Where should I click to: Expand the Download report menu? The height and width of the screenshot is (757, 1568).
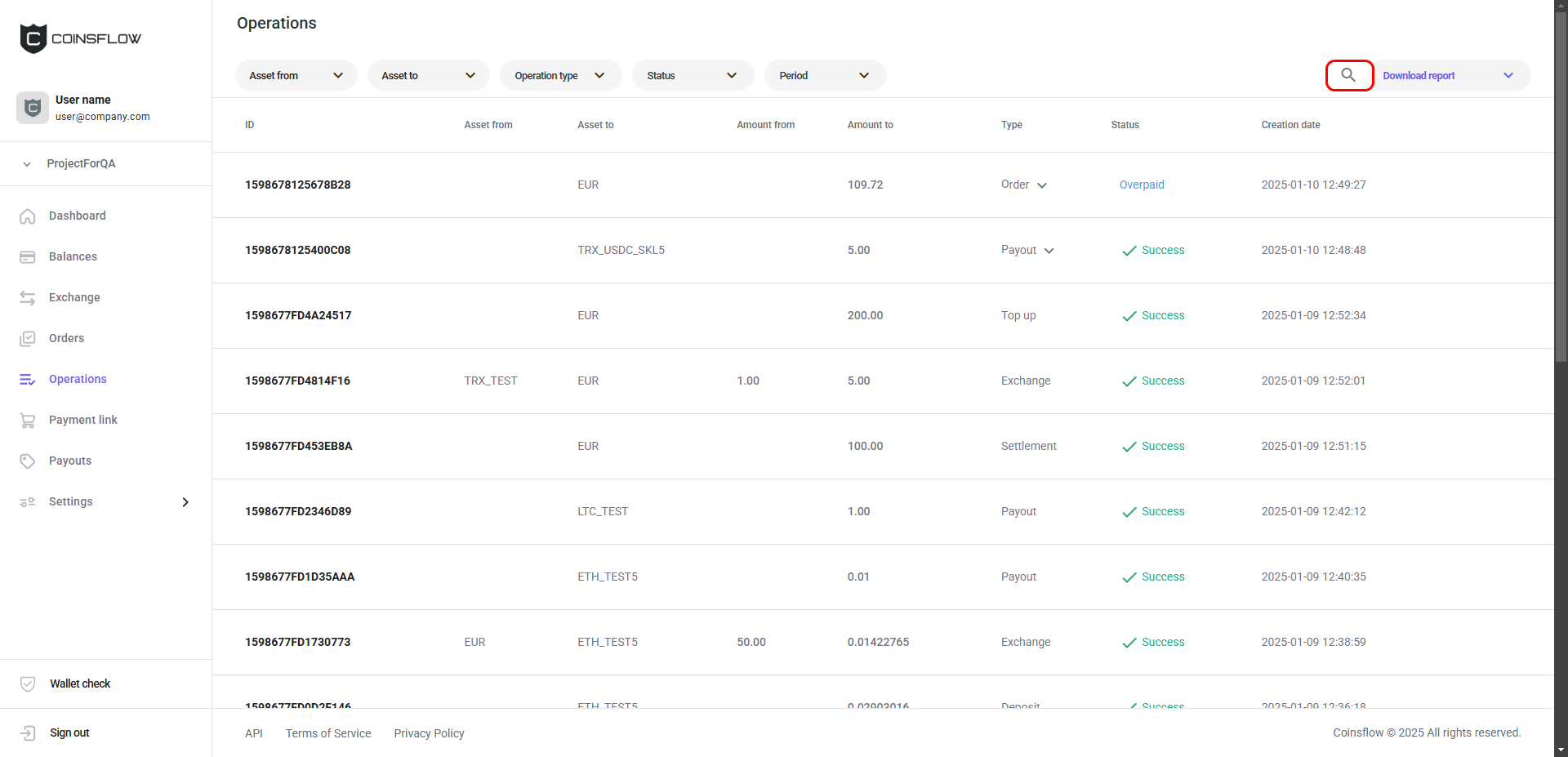tap(1508, 76)
